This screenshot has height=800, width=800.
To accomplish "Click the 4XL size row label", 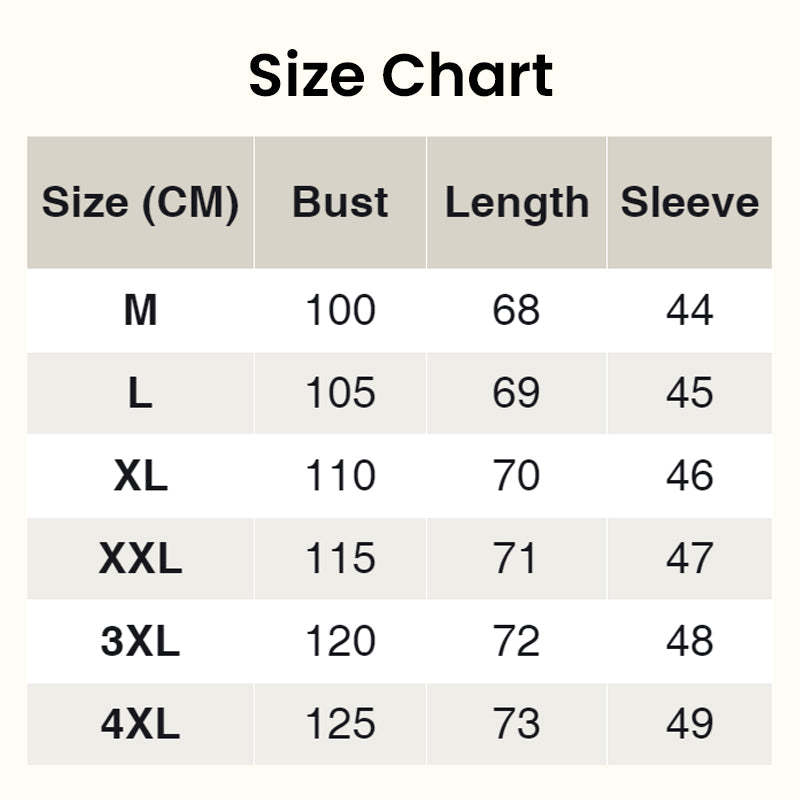I will (x=140, y=724).
